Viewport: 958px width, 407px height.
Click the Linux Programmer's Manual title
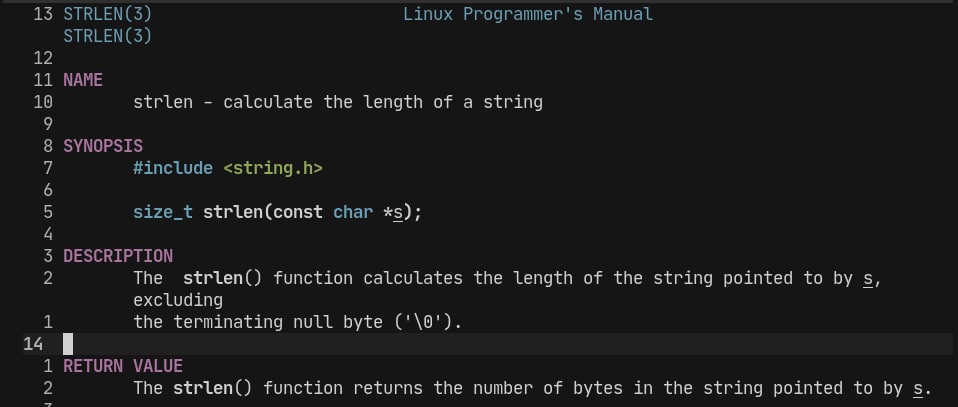click(x=528, y=14)
